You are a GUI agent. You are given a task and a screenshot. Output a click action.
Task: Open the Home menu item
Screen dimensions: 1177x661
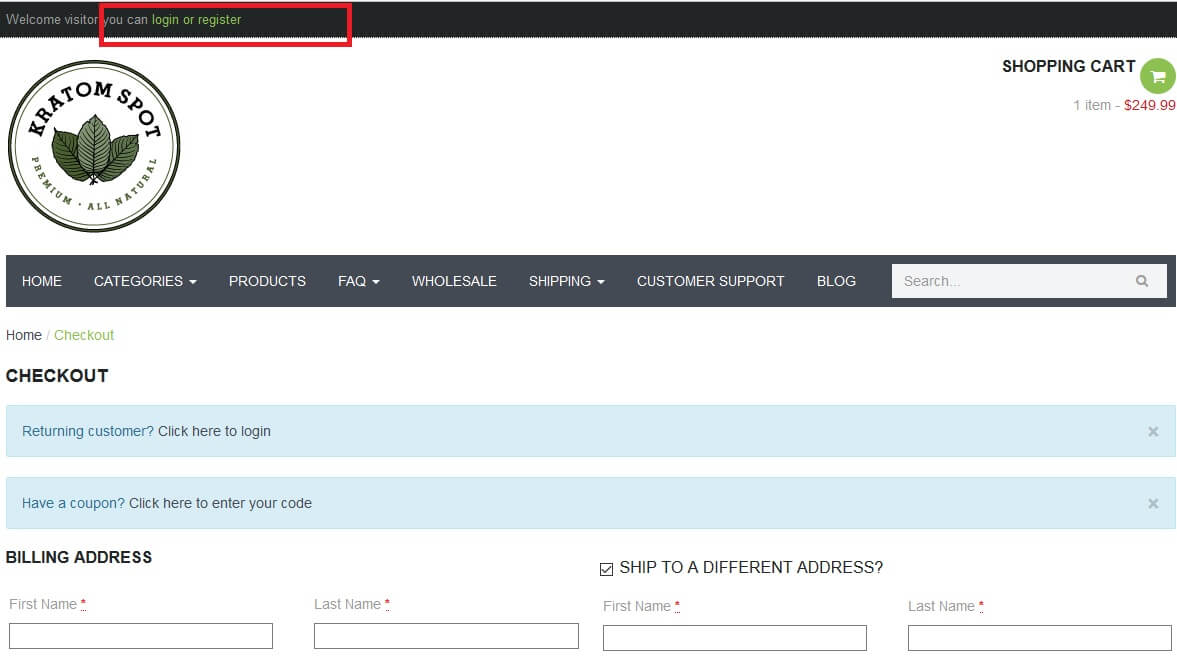pos(42,281)
